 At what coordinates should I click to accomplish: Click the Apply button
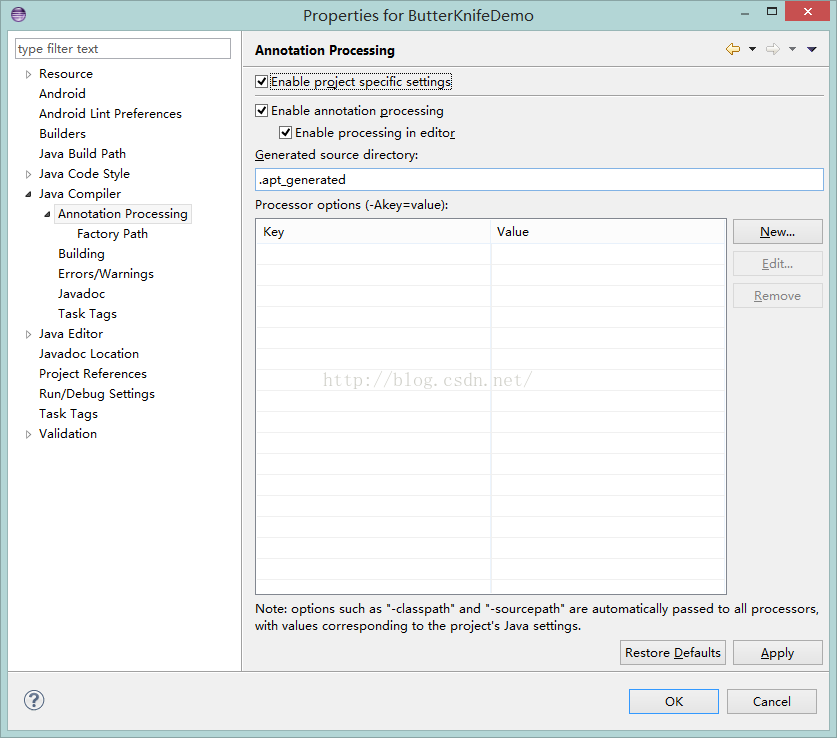pyautogui.click(x=777, y=653)
